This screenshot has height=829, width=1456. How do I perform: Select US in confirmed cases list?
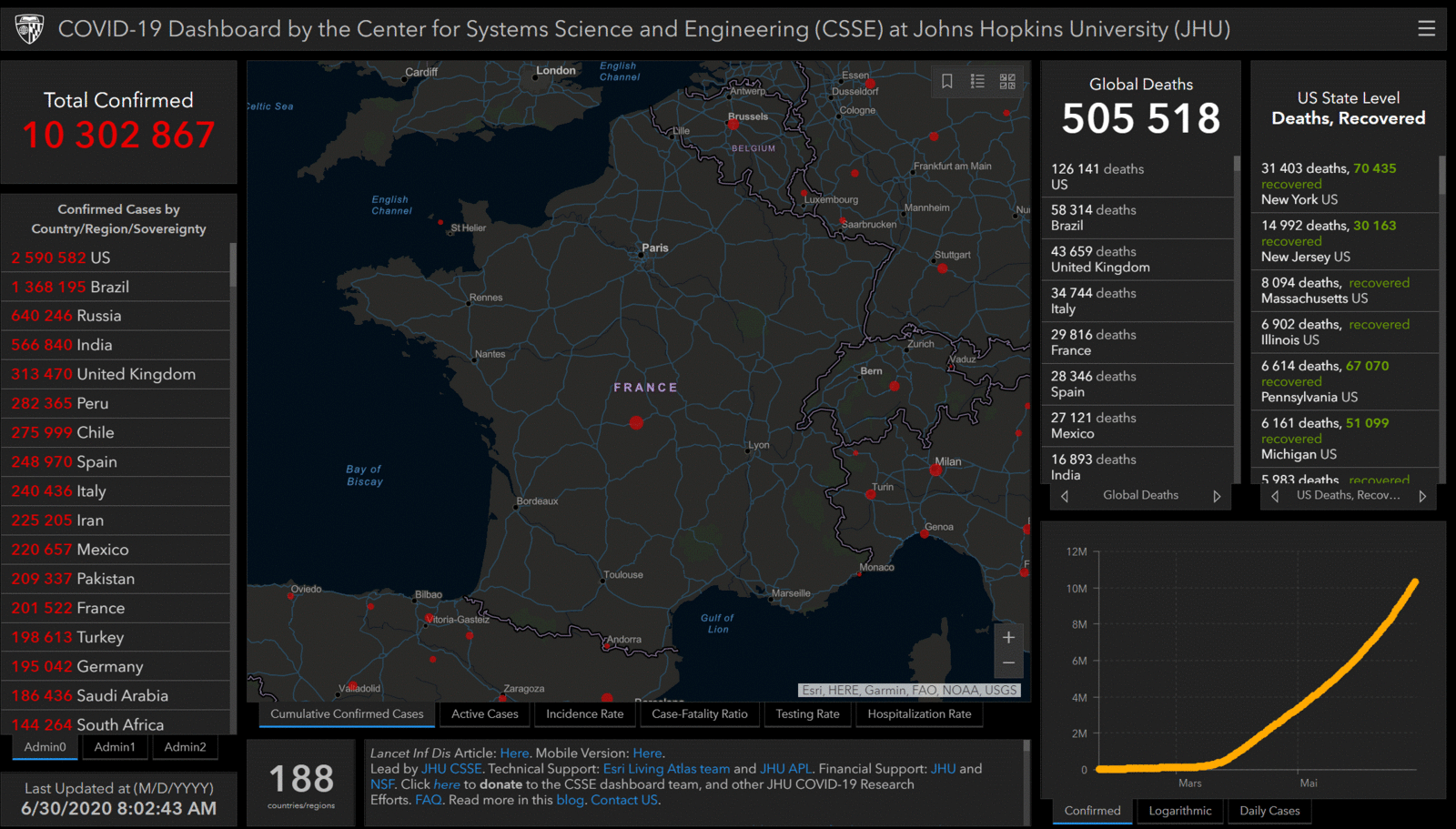(x=116, y=258)
